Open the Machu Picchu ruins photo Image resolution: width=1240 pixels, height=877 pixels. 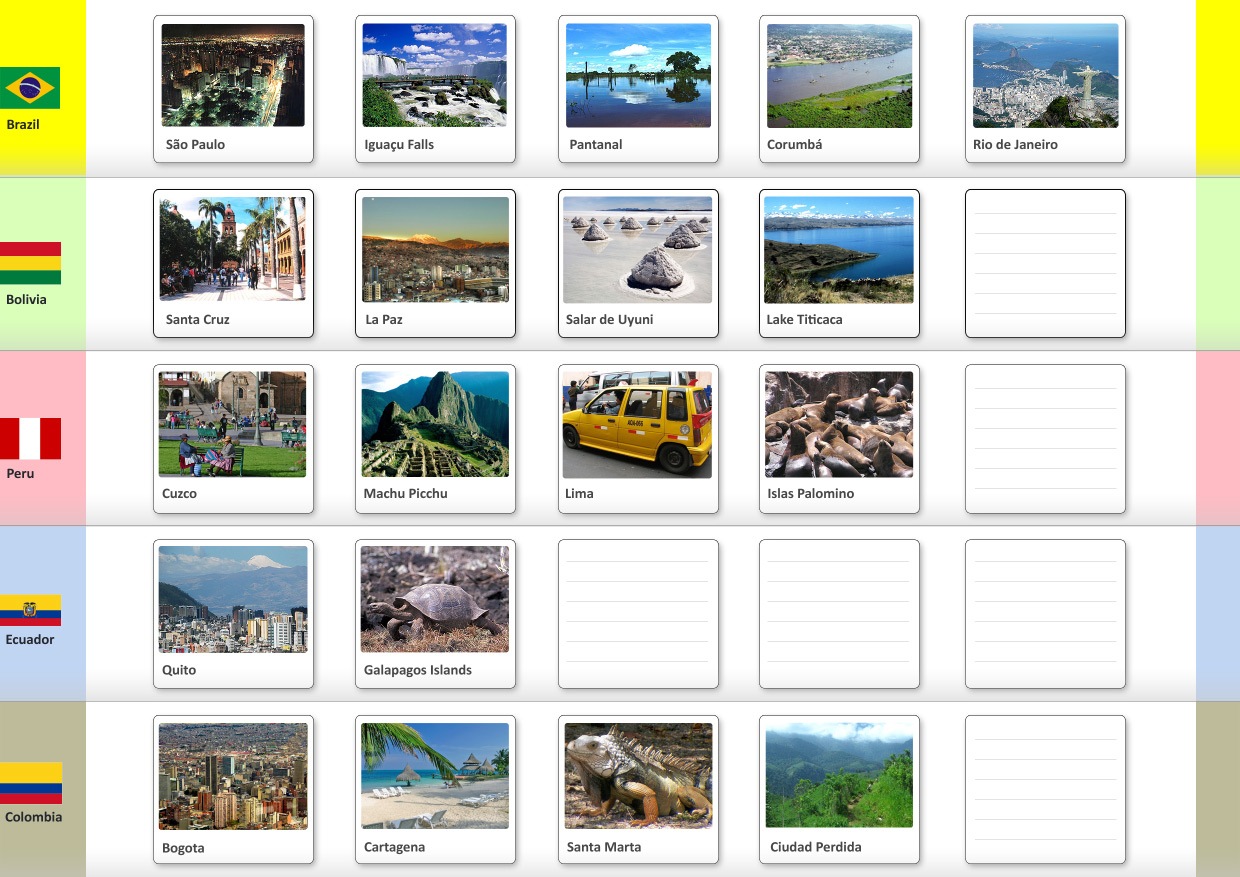[x=435, y=424]
